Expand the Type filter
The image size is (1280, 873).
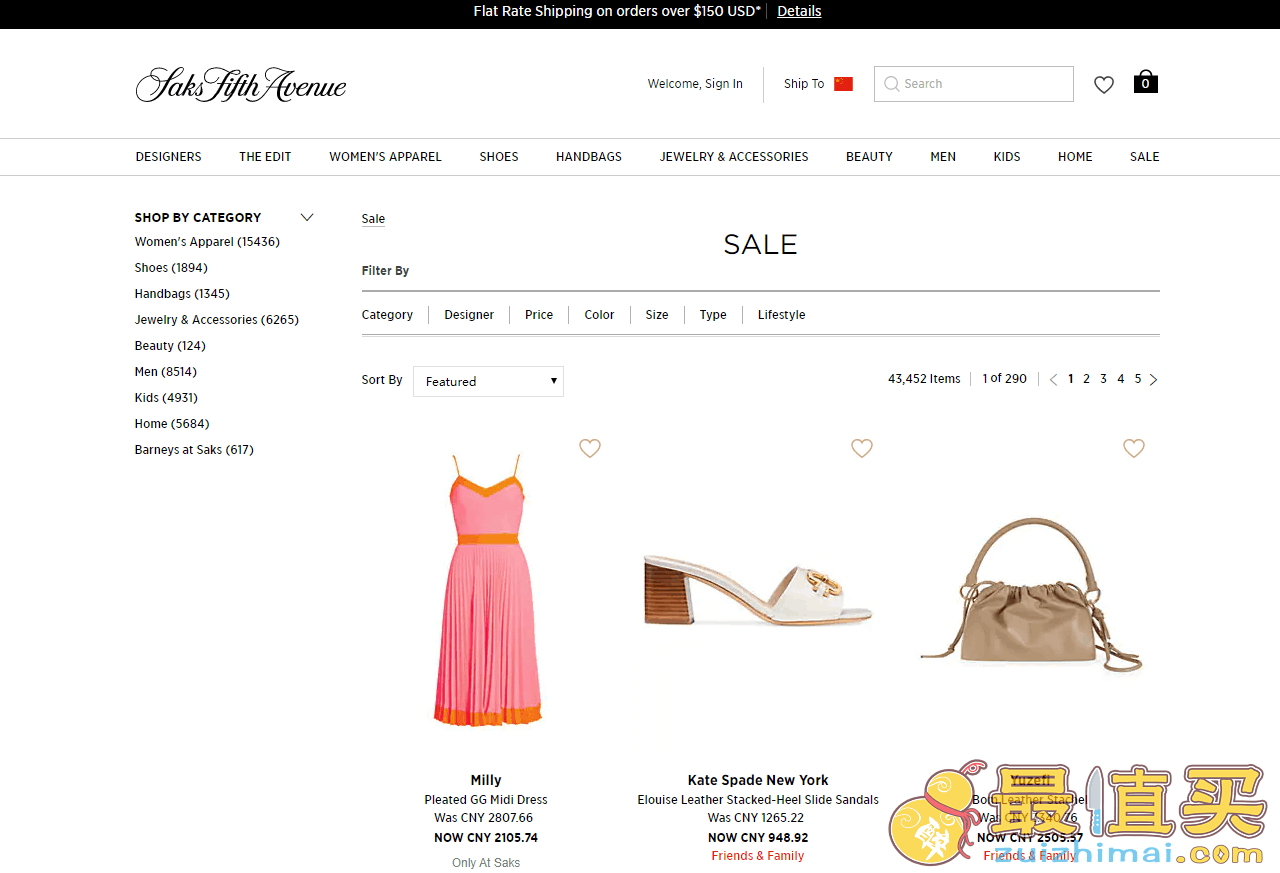tap(713, 315)
